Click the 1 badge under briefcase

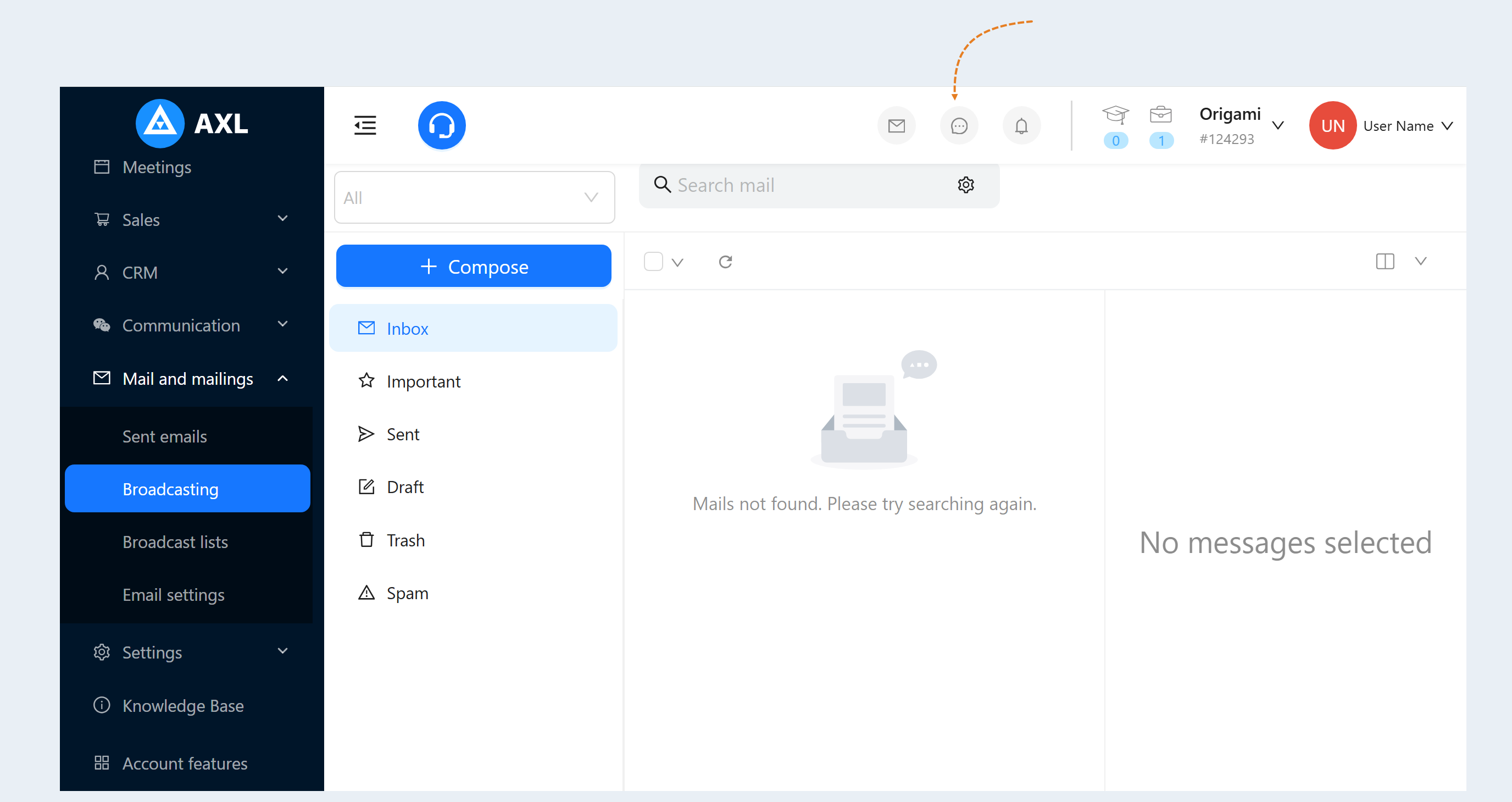1161,141
